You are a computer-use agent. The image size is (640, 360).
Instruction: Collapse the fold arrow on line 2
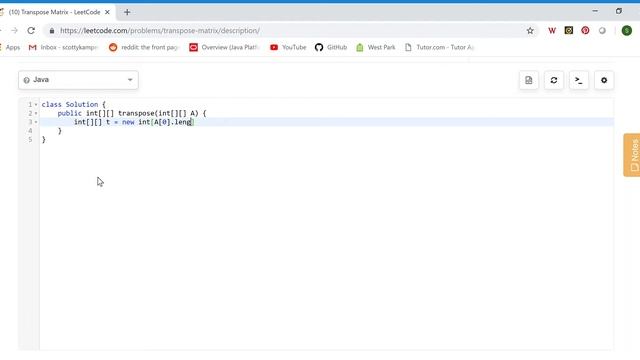click(x=36, y=113)
